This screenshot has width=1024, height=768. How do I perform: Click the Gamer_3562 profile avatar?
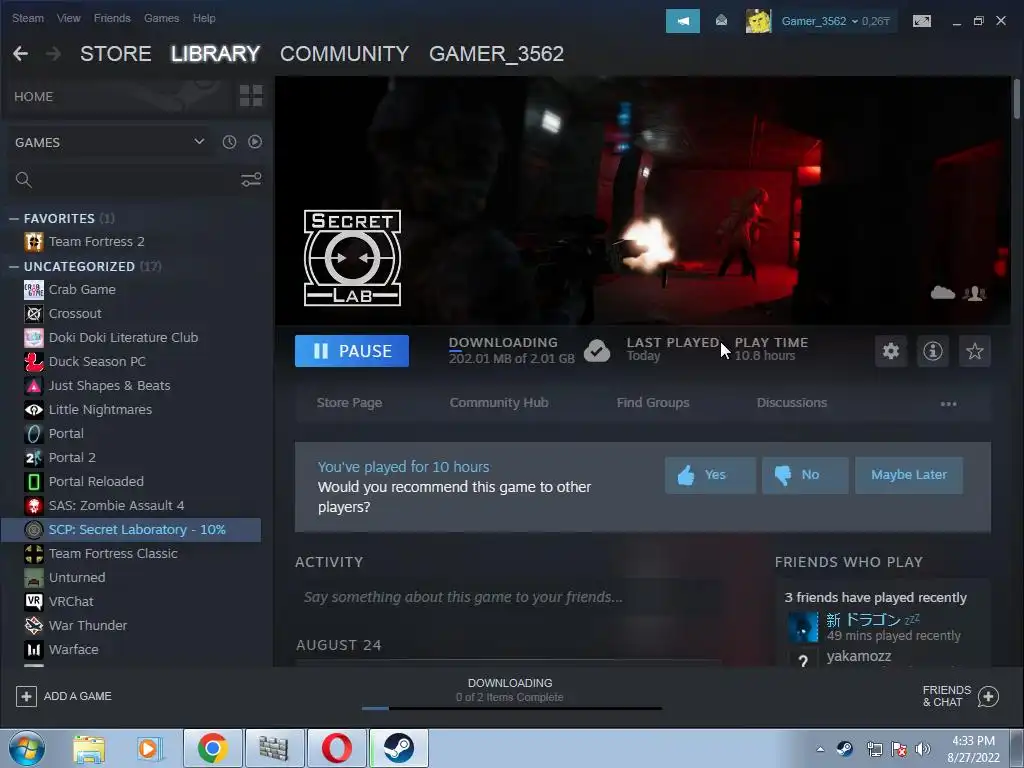pos(758,22)
